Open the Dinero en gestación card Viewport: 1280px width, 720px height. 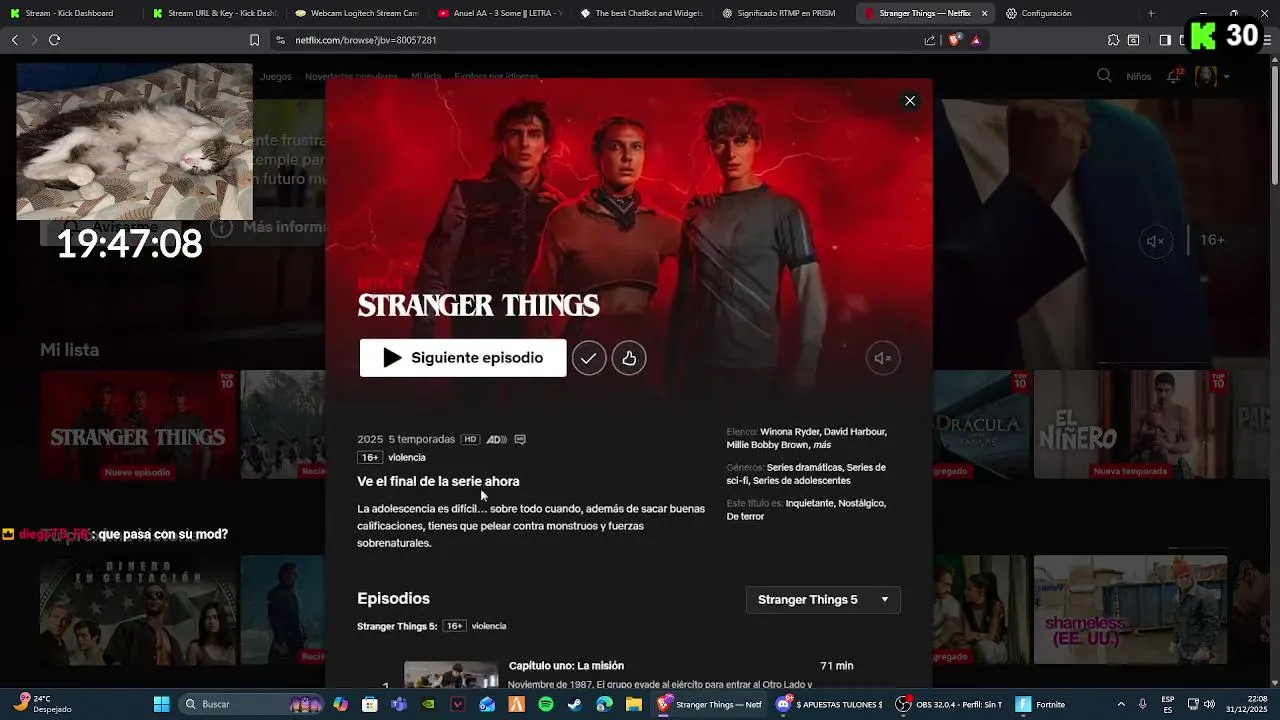click(138, 610)
